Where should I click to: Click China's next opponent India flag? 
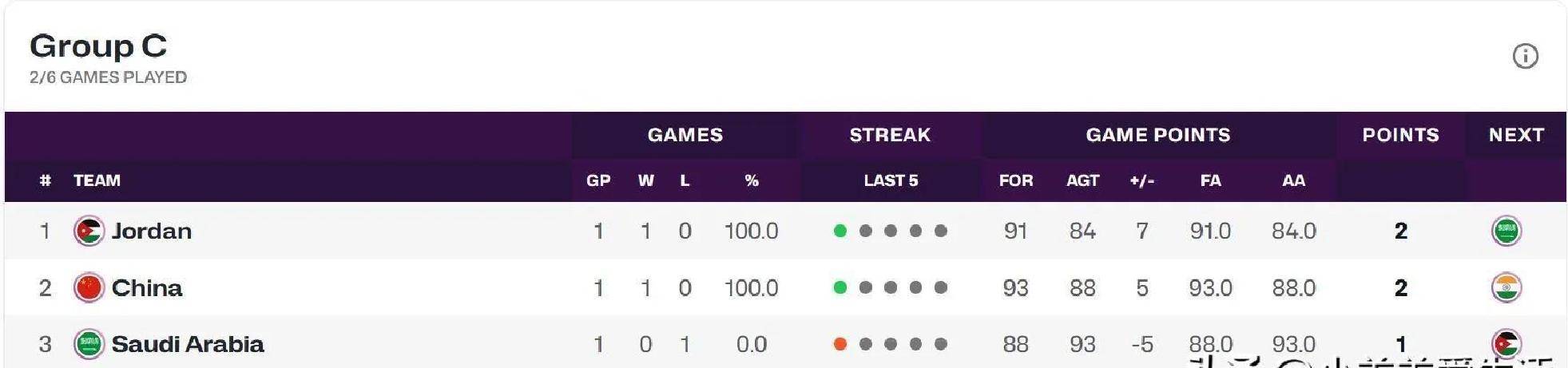(x=1506, y=288)
